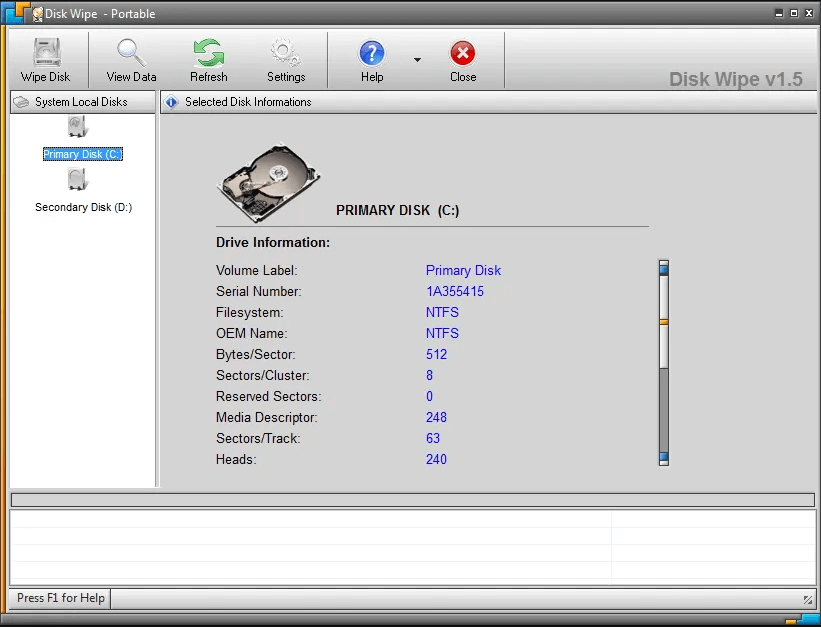Viewport: 821px width, 627px height.
Task: Click the Volume Label: field name
Action: click(x=257, y=270)
